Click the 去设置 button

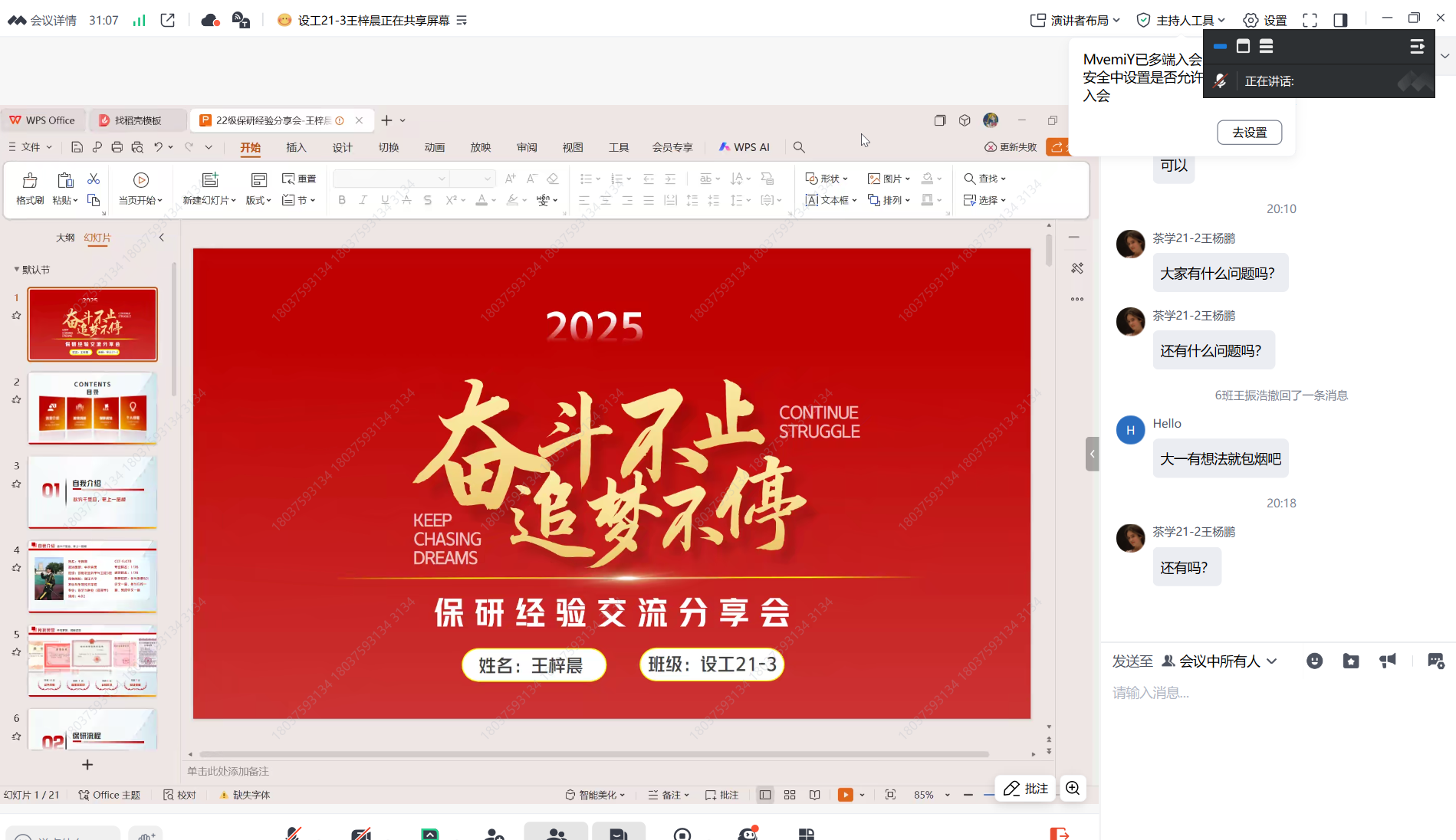tap(1249, 133)
